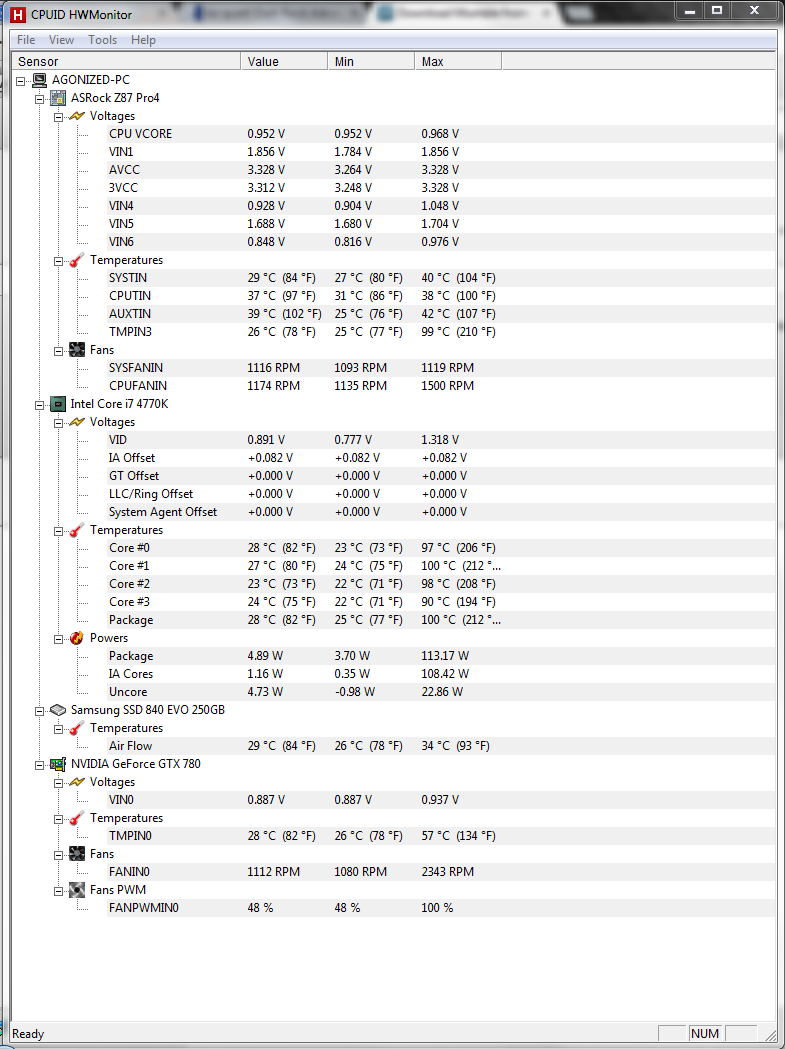Click the Powers flame icon
This screenshot has width=785, height=1049.
coord(78,638)
